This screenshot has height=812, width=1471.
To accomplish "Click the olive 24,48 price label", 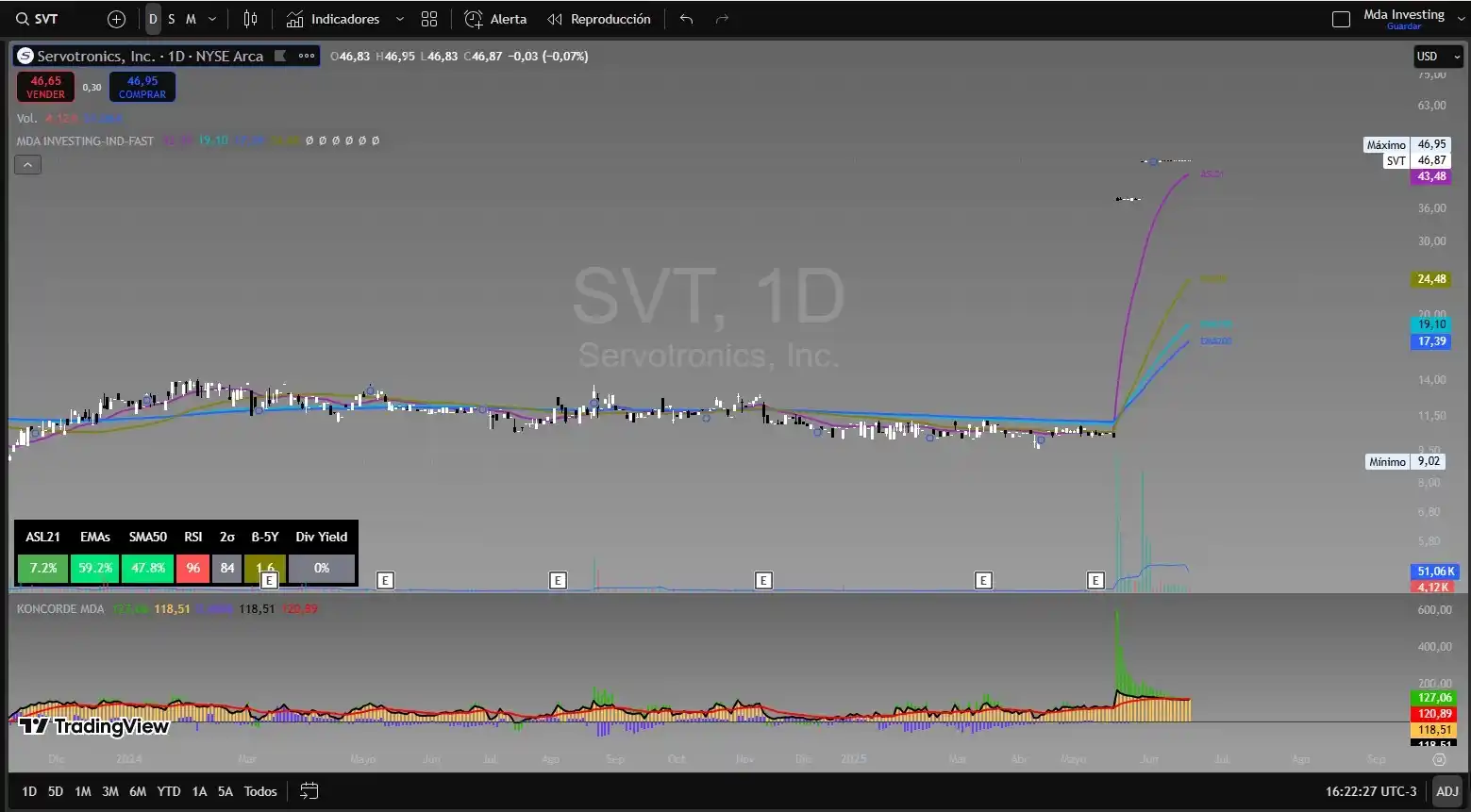I will [1431, 279].
